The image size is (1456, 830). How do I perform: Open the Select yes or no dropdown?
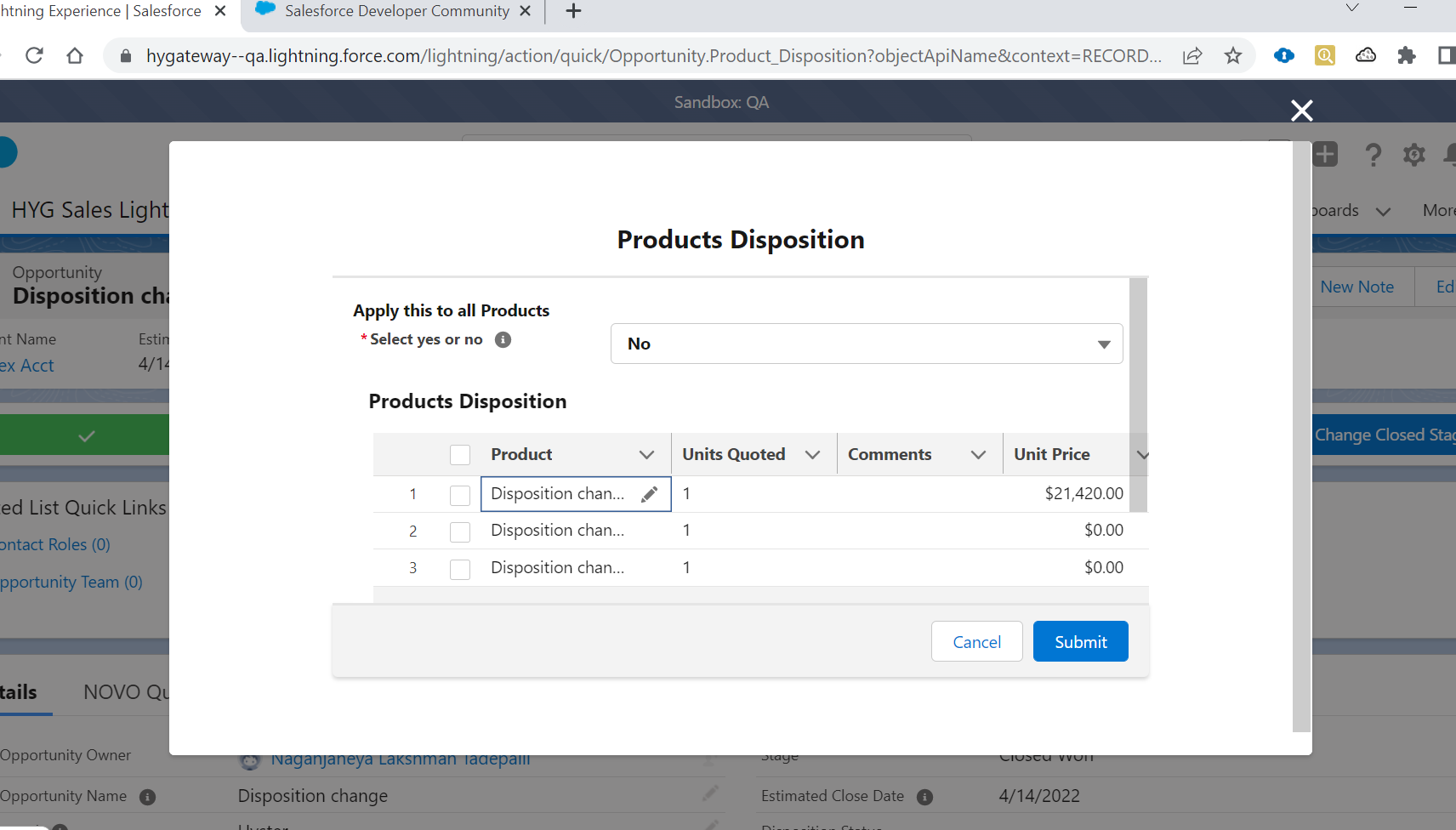point(866,344)
